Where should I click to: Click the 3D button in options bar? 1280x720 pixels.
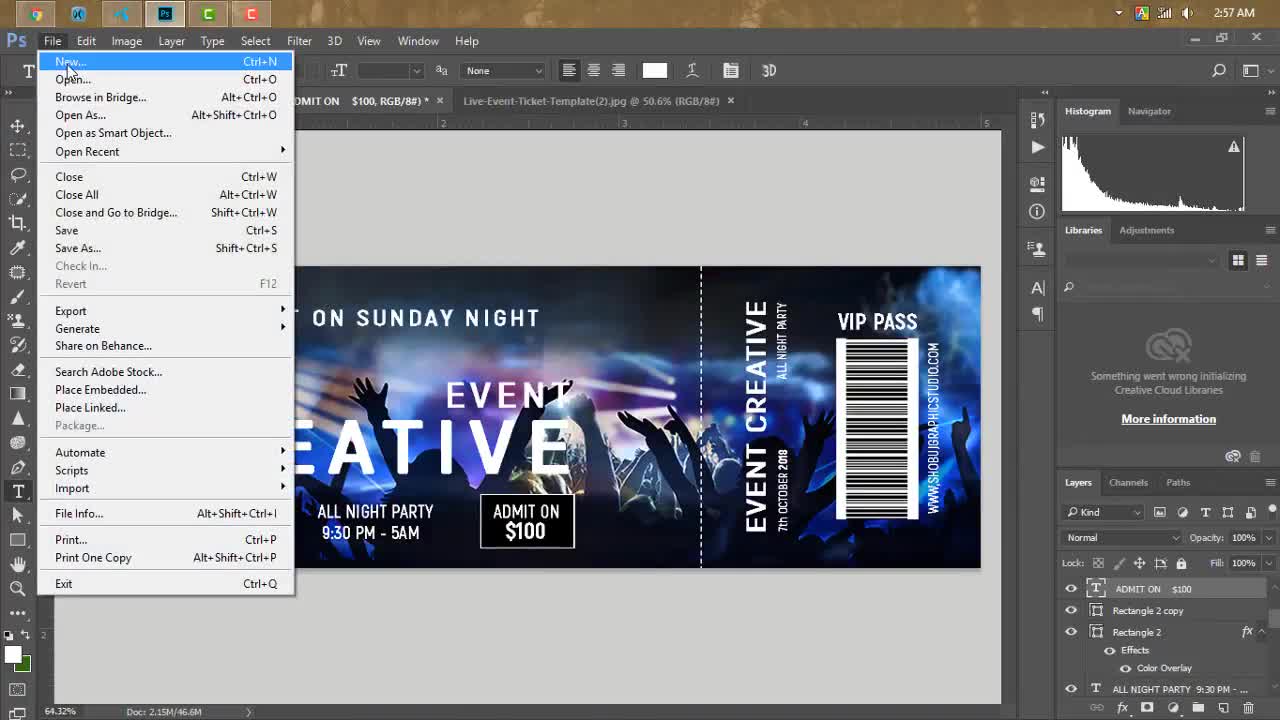pyautogui.click(x=769, y=70)
